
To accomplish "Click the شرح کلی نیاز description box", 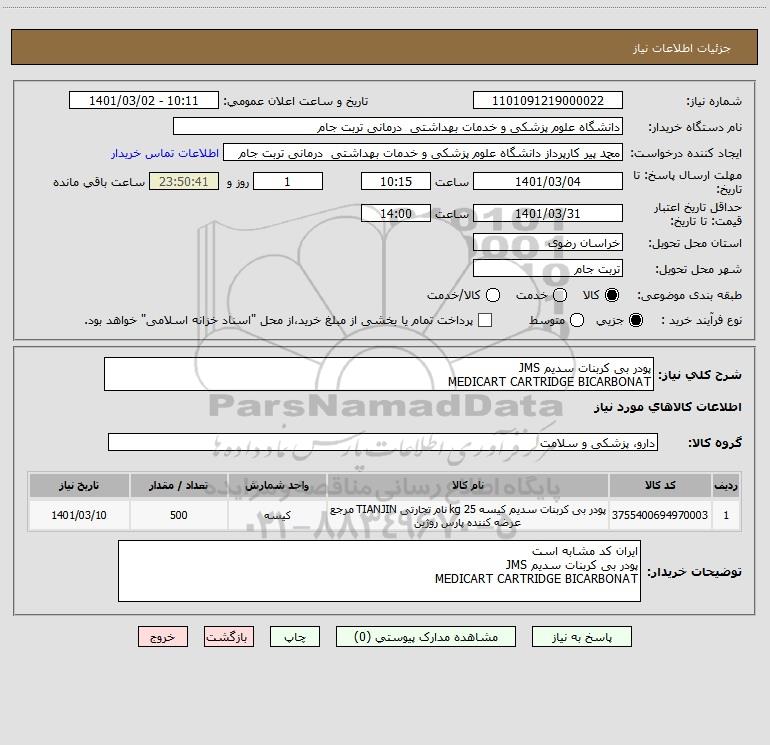I will click(379, 374).
